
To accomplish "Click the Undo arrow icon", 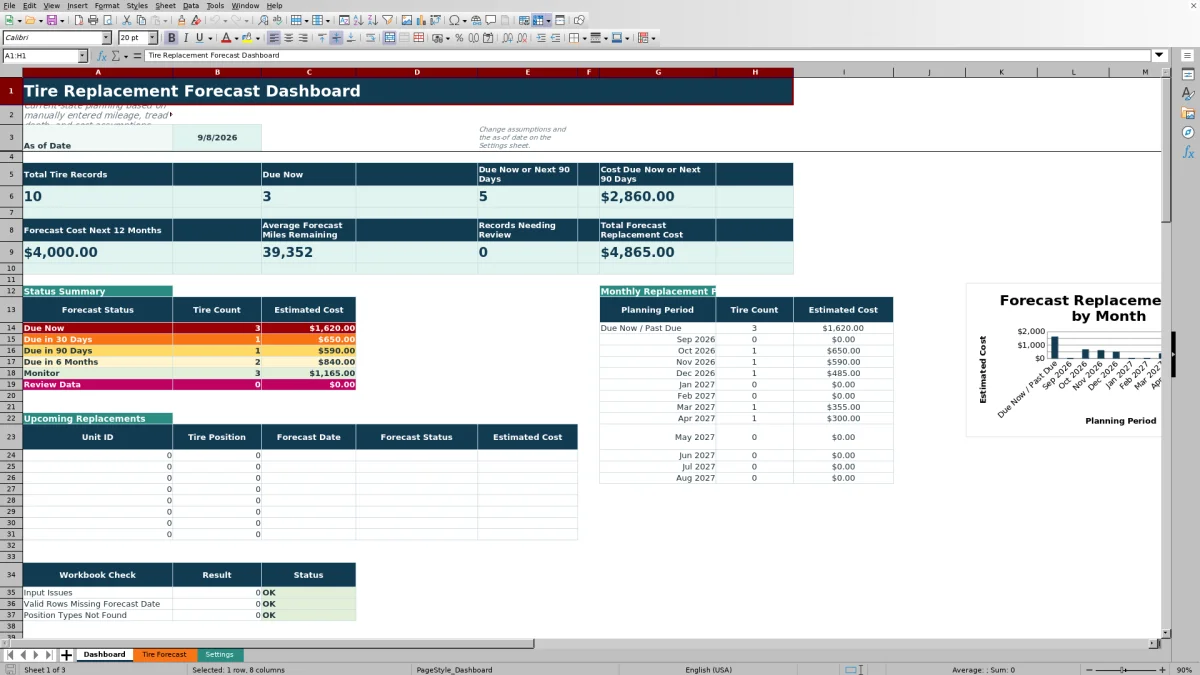I will pos(214,20).
